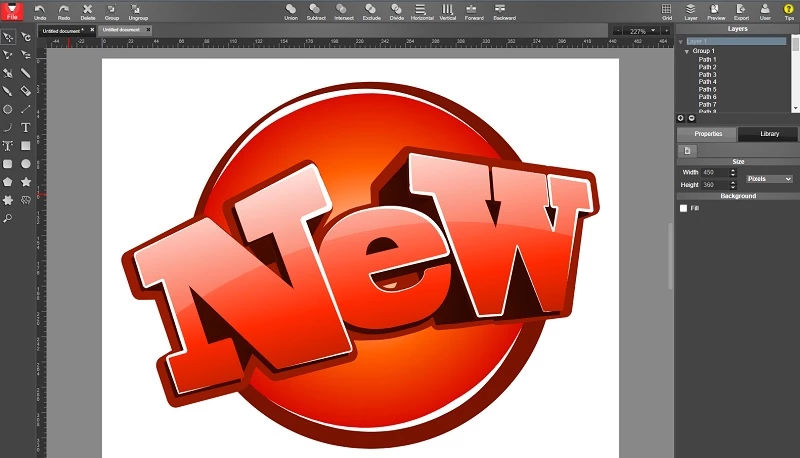This screenshot has height=458, width=800.
Task: Select the Zoom magnifier tool
Action: [x=8, y=217]
